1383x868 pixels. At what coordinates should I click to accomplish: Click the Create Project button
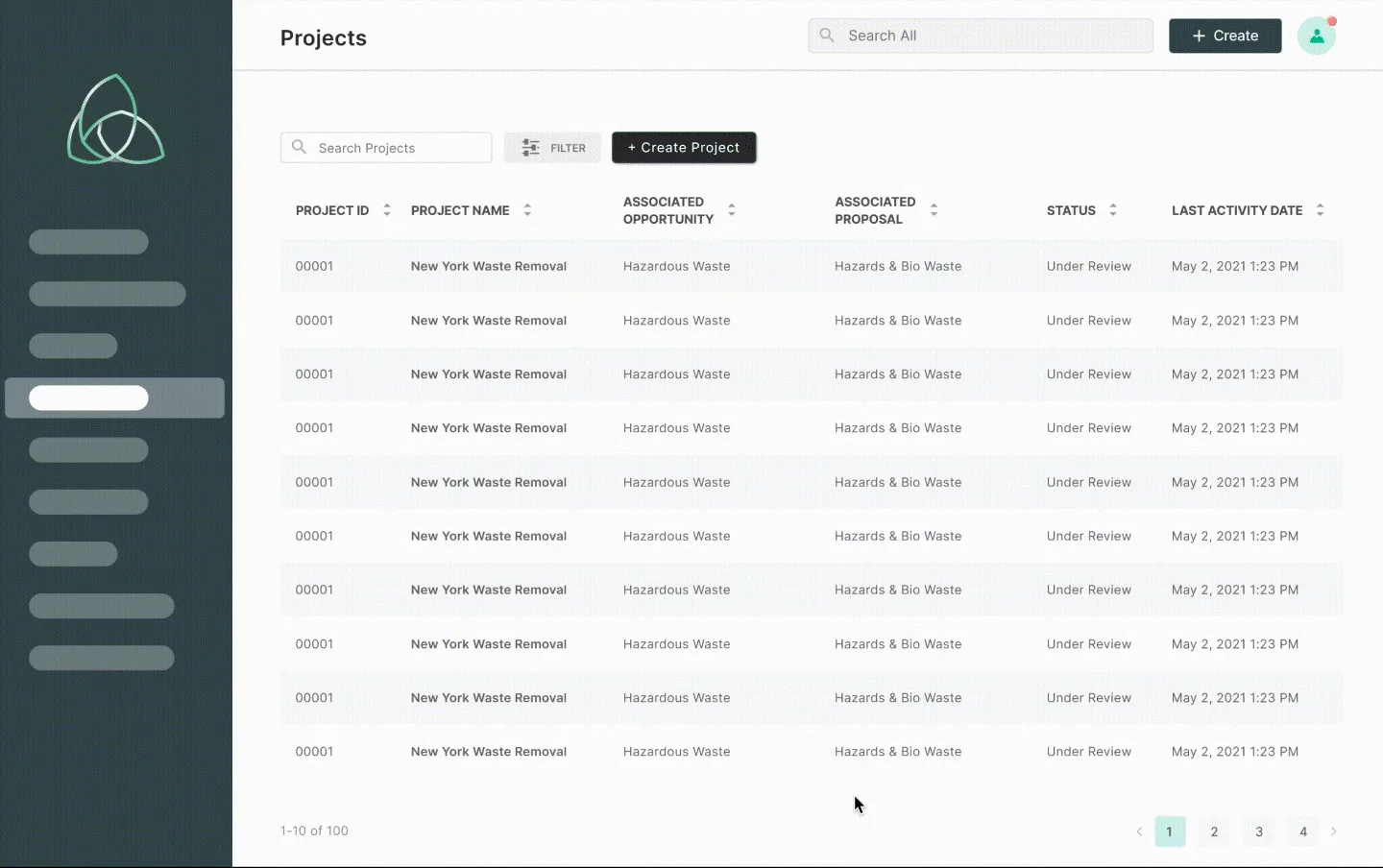coord(684,147)
